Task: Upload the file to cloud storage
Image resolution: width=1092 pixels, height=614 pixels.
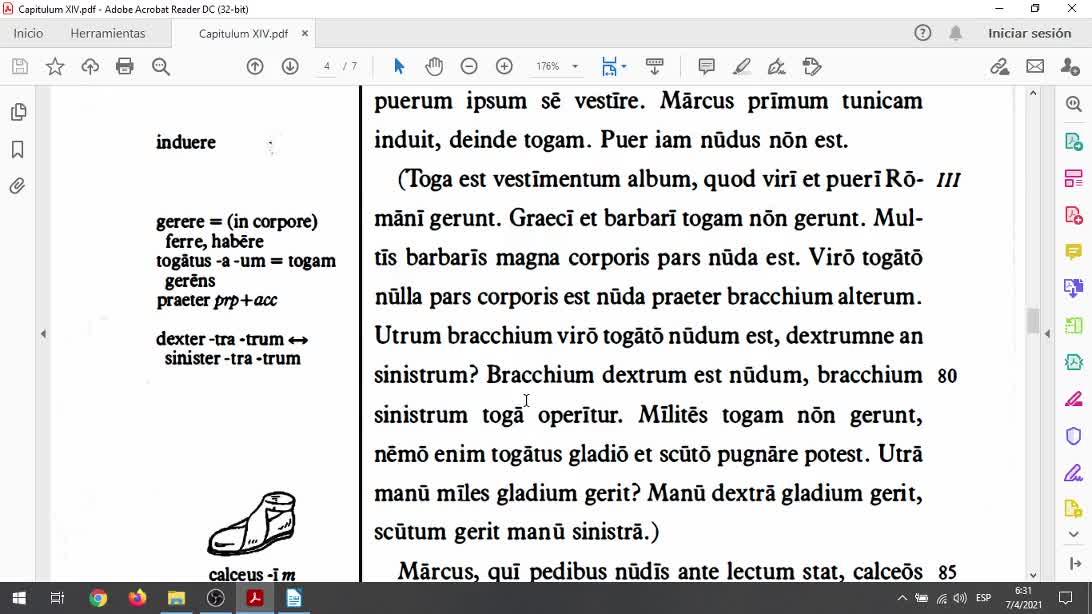Action: click(90, 66)
